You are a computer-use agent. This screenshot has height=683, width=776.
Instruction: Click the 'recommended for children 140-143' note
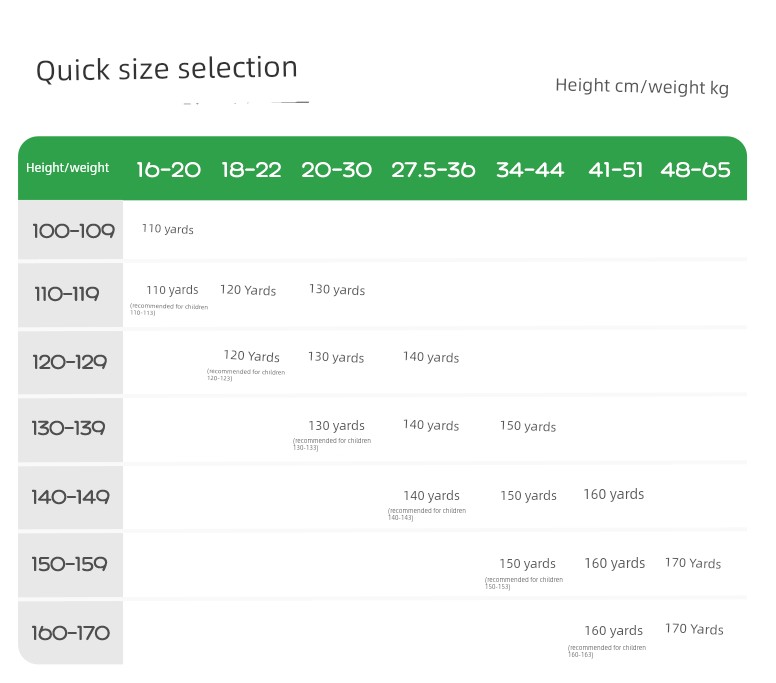pyautogui.click(x=427, y=514)
